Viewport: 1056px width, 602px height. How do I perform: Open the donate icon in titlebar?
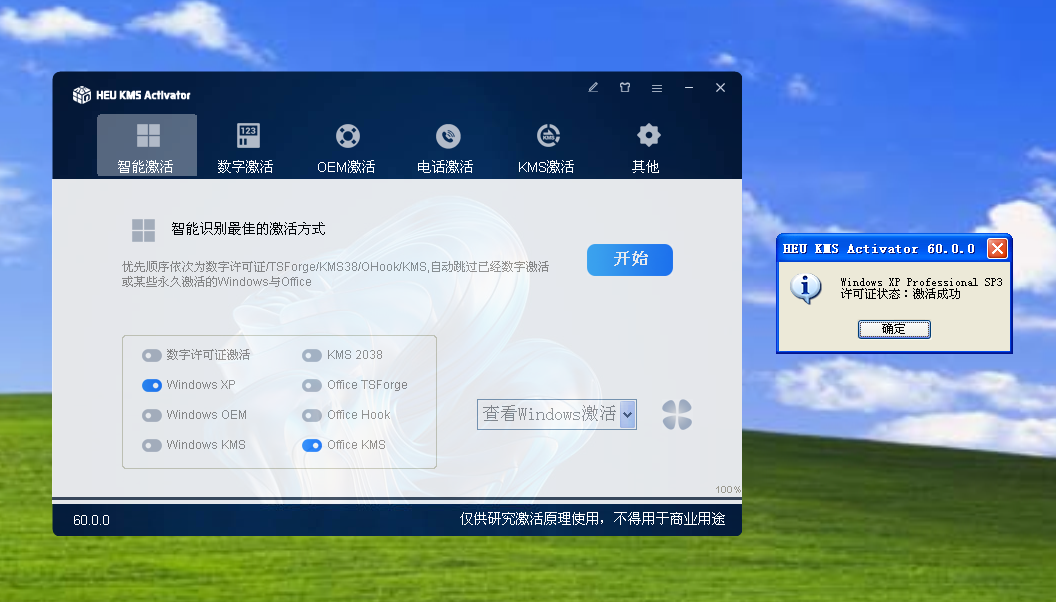click(x=624, y=87)
